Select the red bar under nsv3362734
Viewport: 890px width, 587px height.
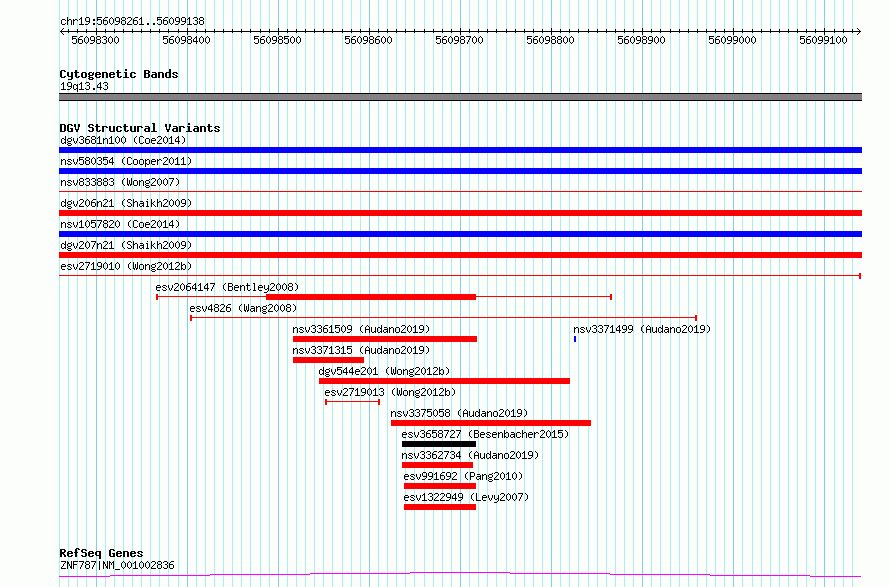[x=437, y=465]
